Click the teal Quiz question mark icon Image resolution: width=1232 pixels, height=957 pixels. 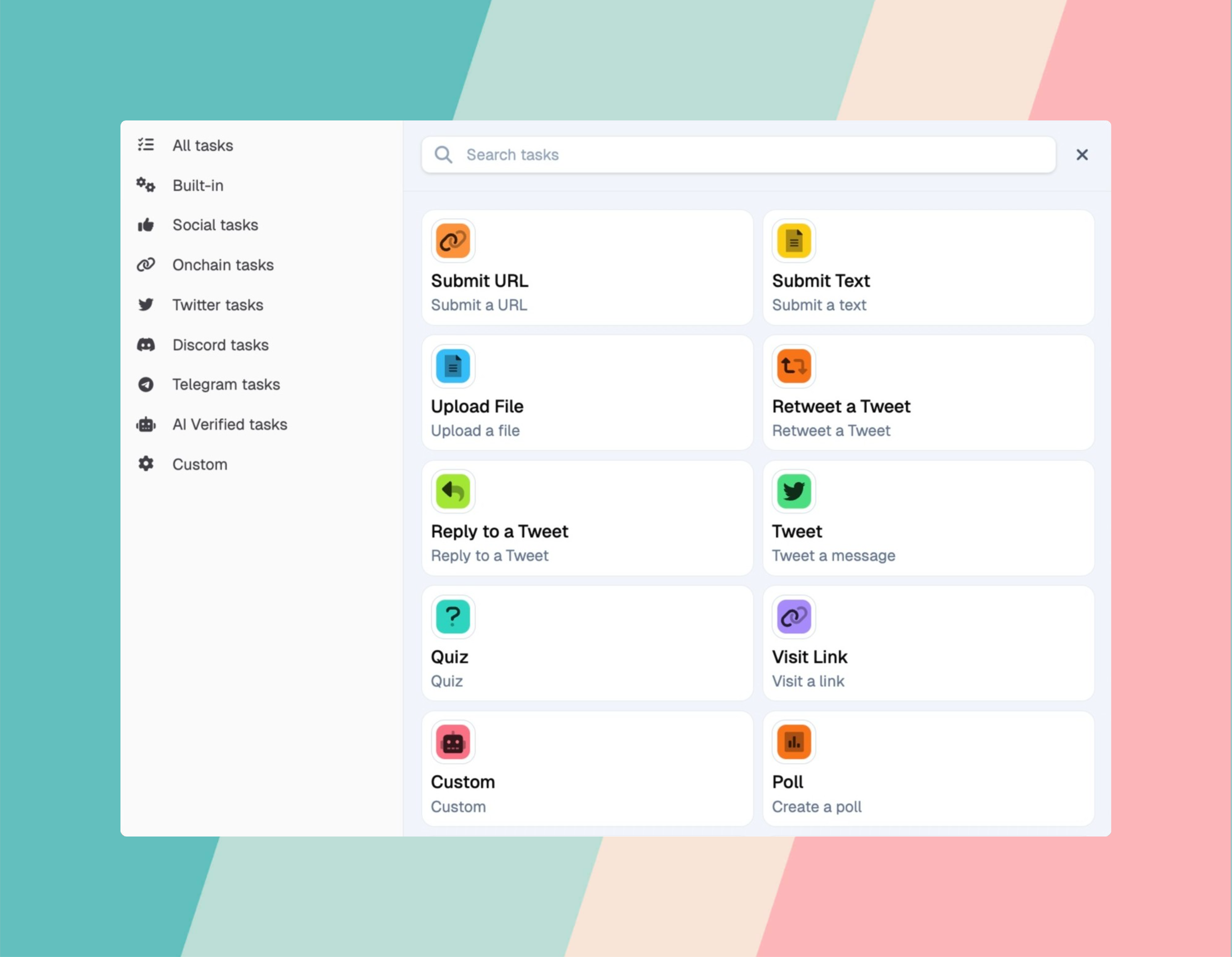click(x=453, y=616)
